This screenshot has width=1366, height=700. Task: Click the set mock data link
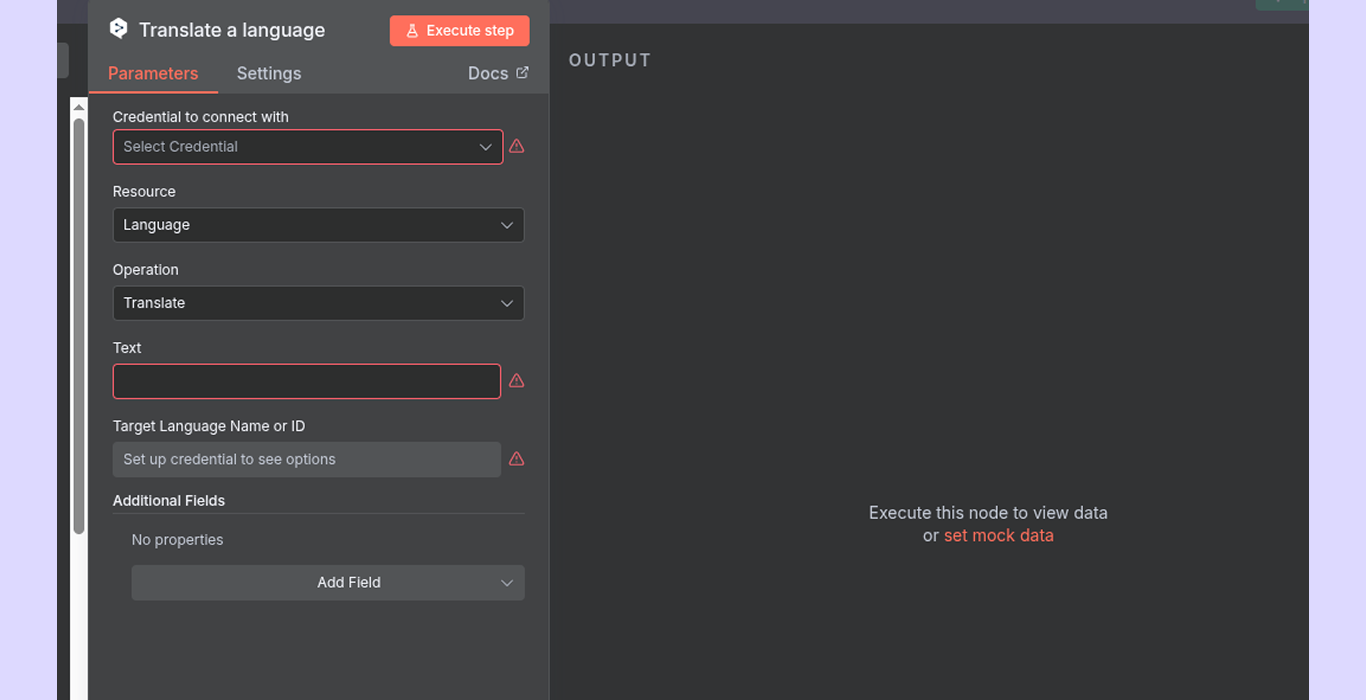(x=998, y=535)
